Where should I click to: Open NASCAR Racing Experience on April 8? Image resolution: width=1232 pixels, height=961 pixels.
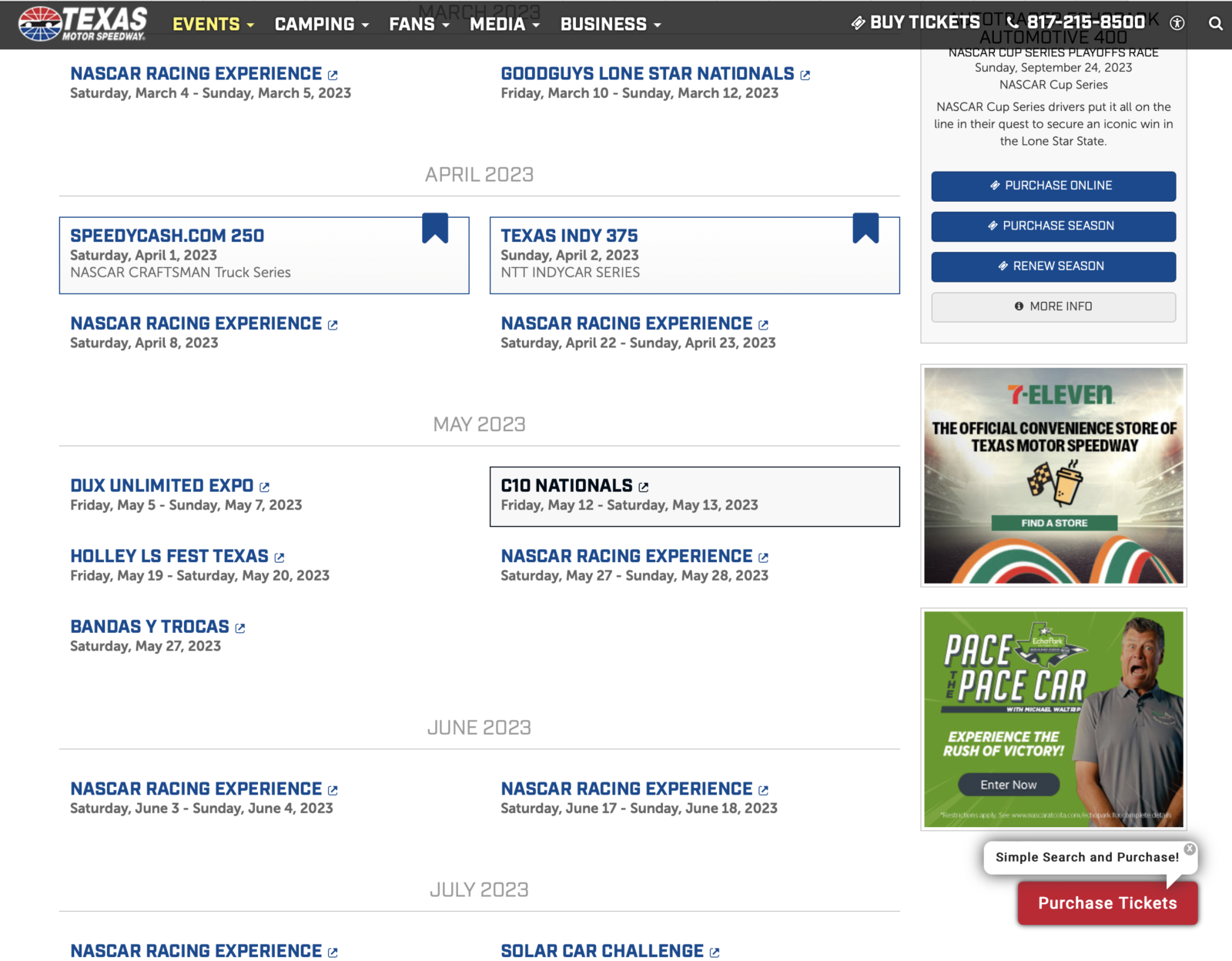[x=196, y=323]
